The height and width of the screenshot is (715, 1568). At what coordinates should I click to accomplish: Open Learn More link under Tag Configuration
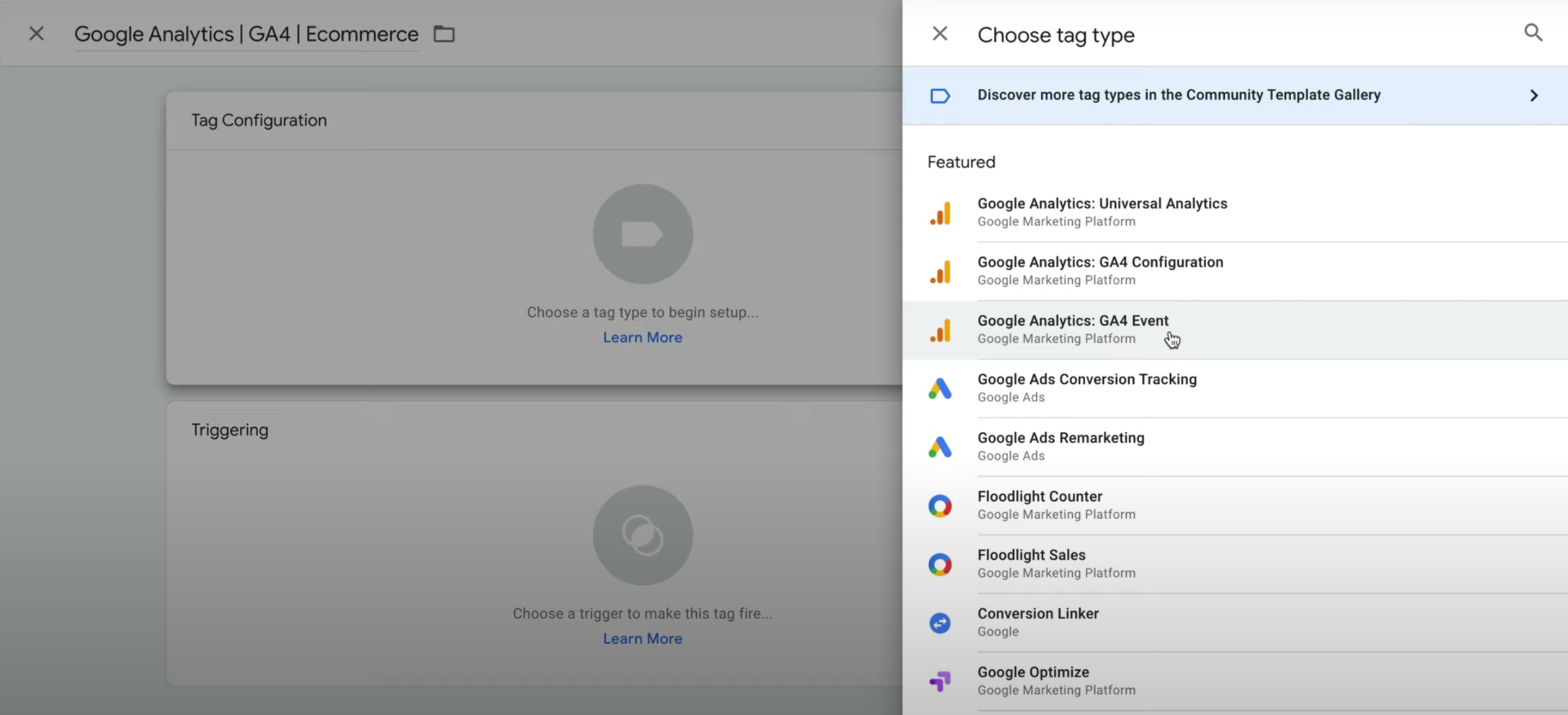[642, 337]
